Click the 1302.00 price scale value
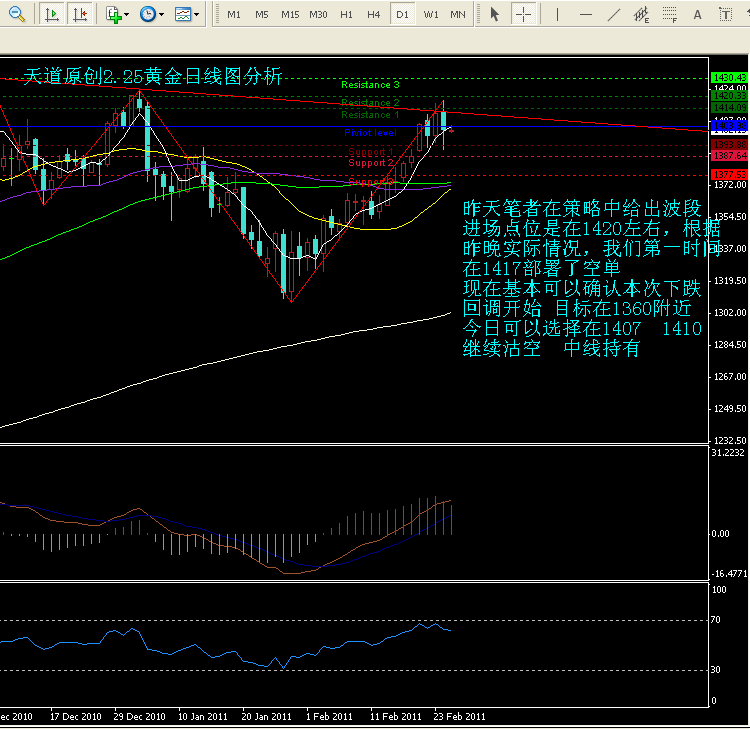 (x=730, y=313)
